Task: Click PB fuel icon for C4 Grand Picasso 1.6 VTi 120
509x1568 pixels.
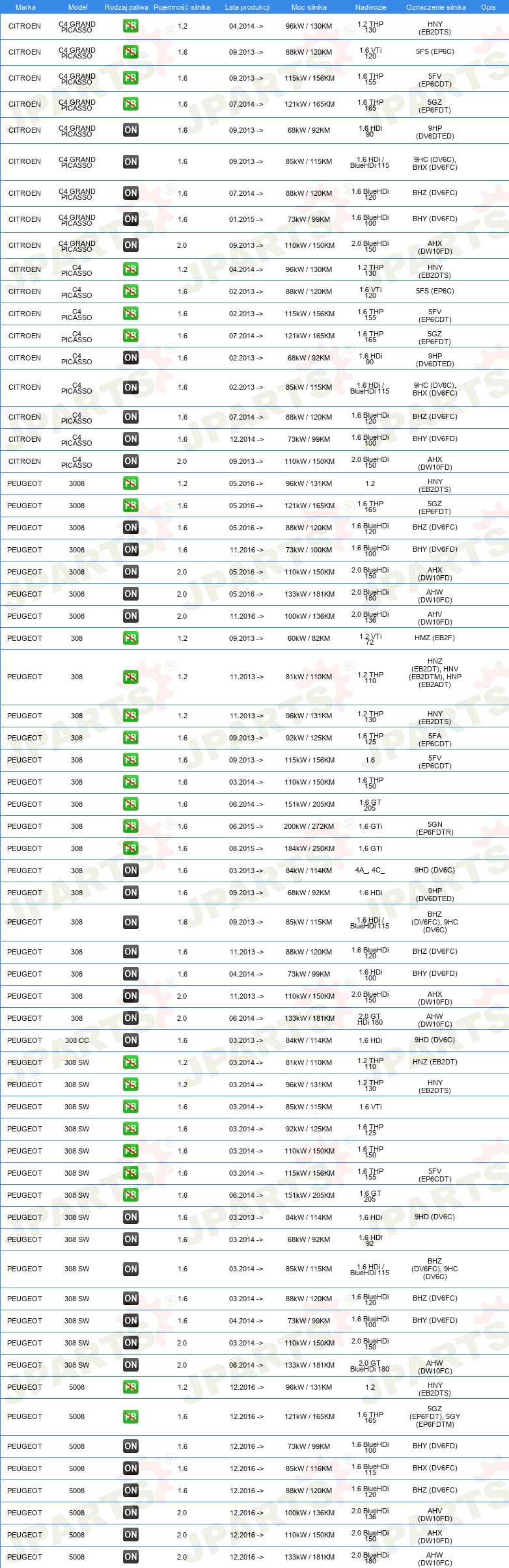Action: (131, 52)
